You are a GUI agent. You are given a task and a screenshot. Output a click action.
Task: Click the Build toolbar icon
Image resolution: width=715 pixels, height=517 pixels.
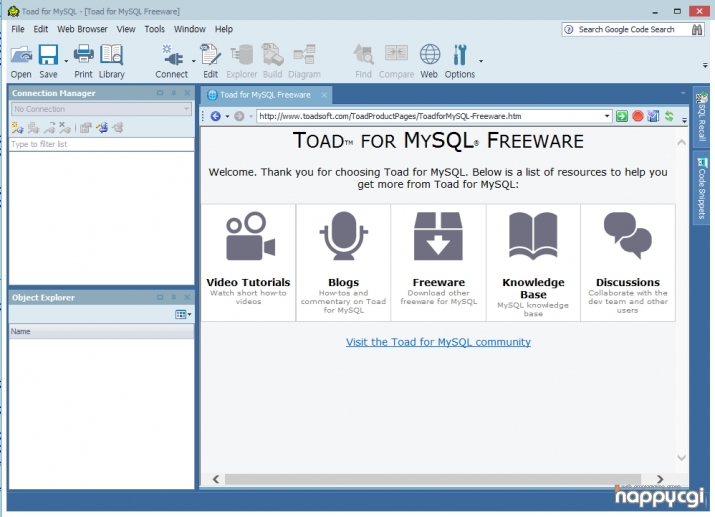[272, 55]
